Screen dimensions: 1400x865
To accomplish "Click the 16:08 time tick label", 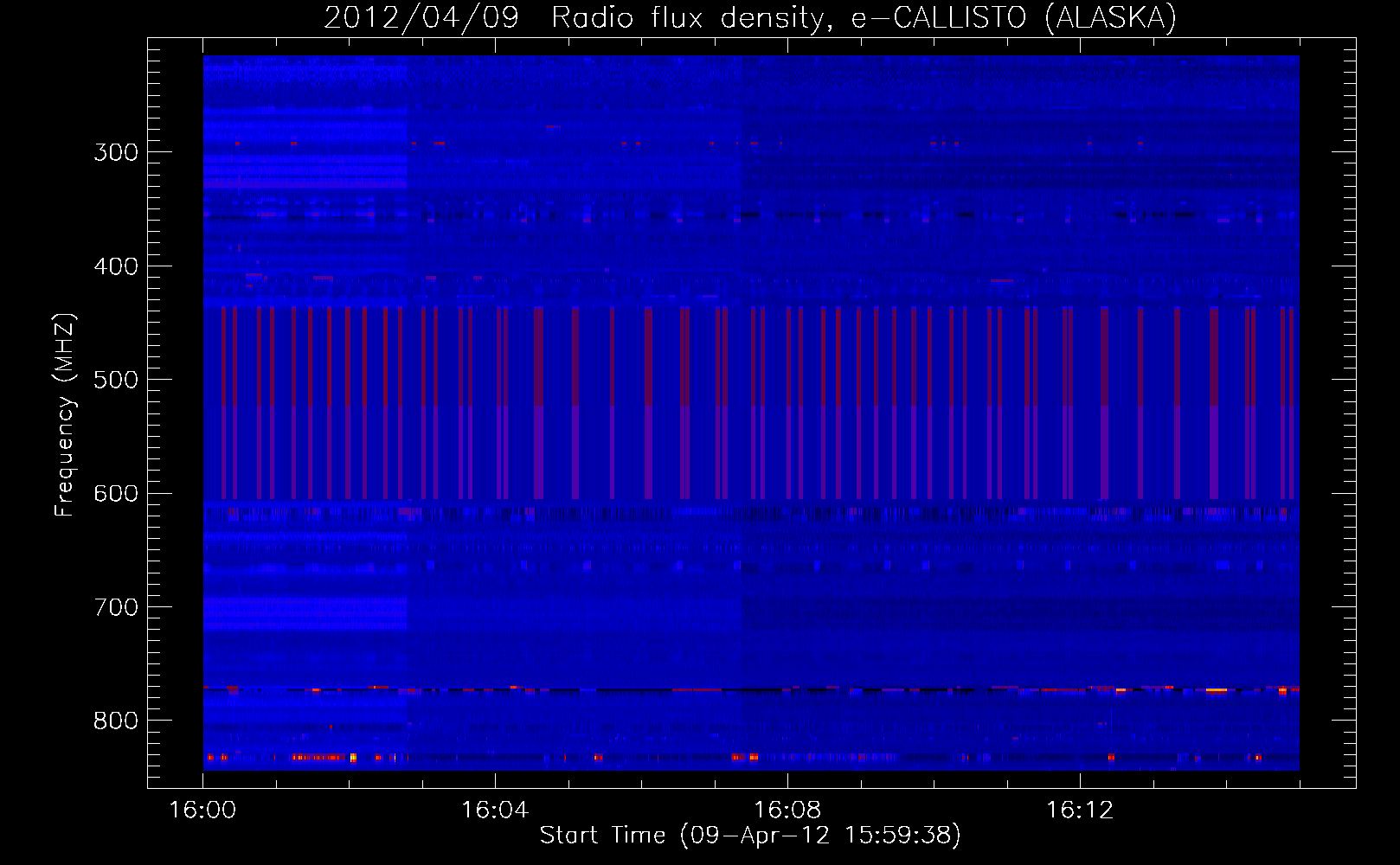I will click(787, 811).
